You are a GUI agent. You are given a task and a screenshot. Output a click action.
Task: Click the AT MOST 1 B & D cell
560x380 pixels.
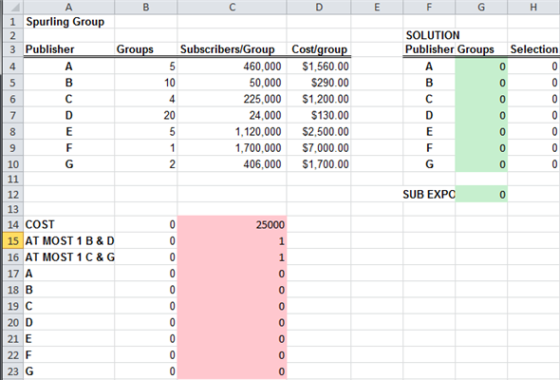click(69, 241)
